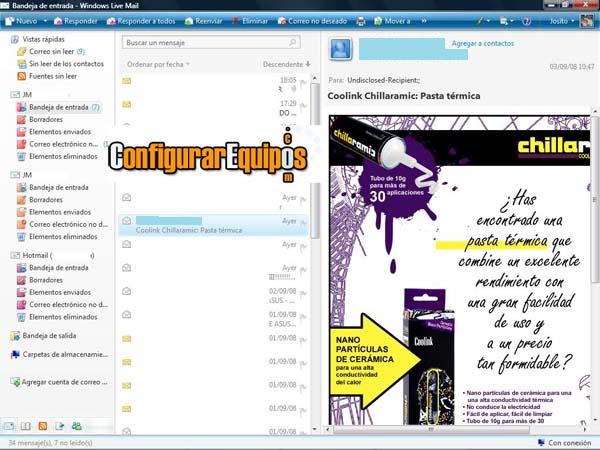Open Carpetas de almacenamie... folder
The height and width of the screenshot is (450, 600).
click(x=59, y=354)
